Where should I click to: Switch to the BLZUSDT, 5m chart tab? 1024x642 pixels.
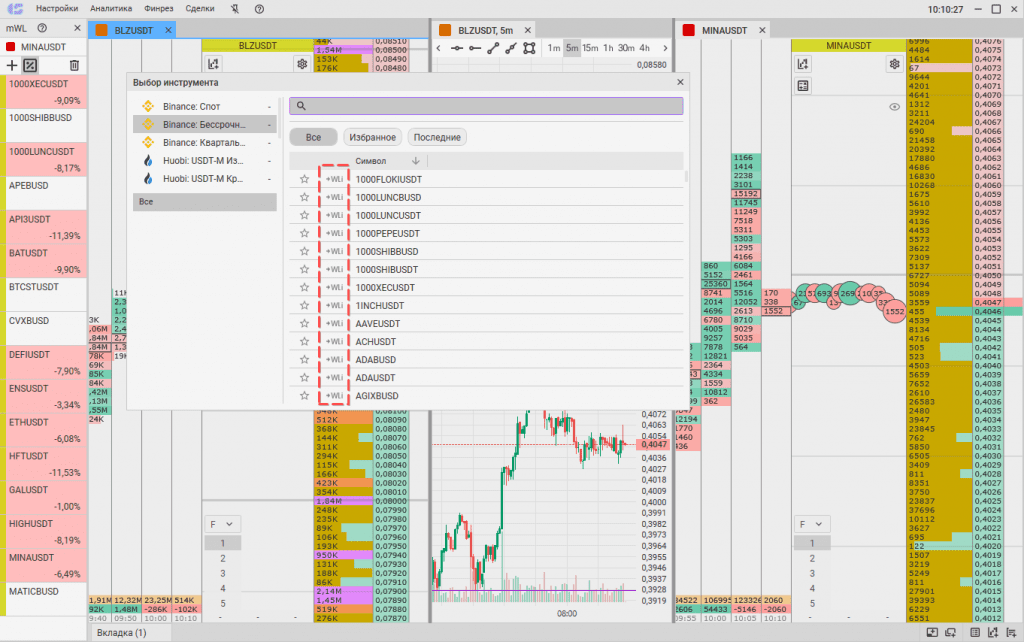pos(485,30)
